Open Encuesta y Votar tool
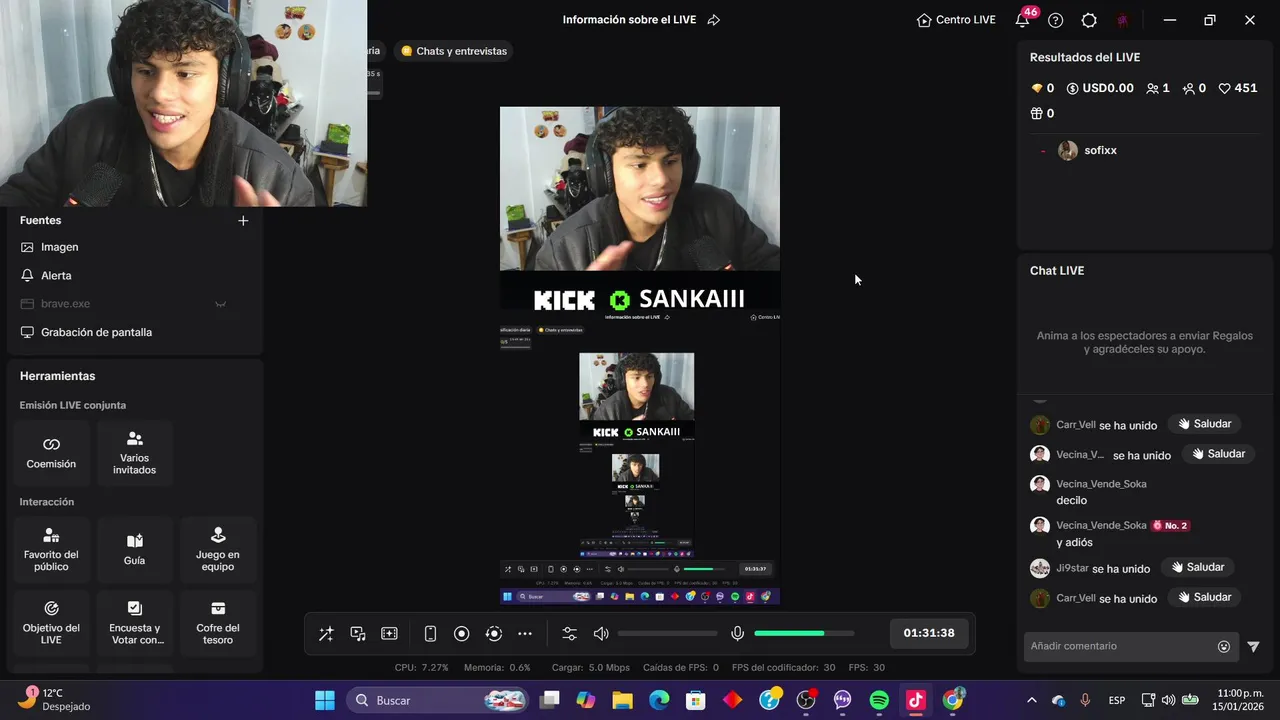This screenshot has width=1280, height=720. 135,623
